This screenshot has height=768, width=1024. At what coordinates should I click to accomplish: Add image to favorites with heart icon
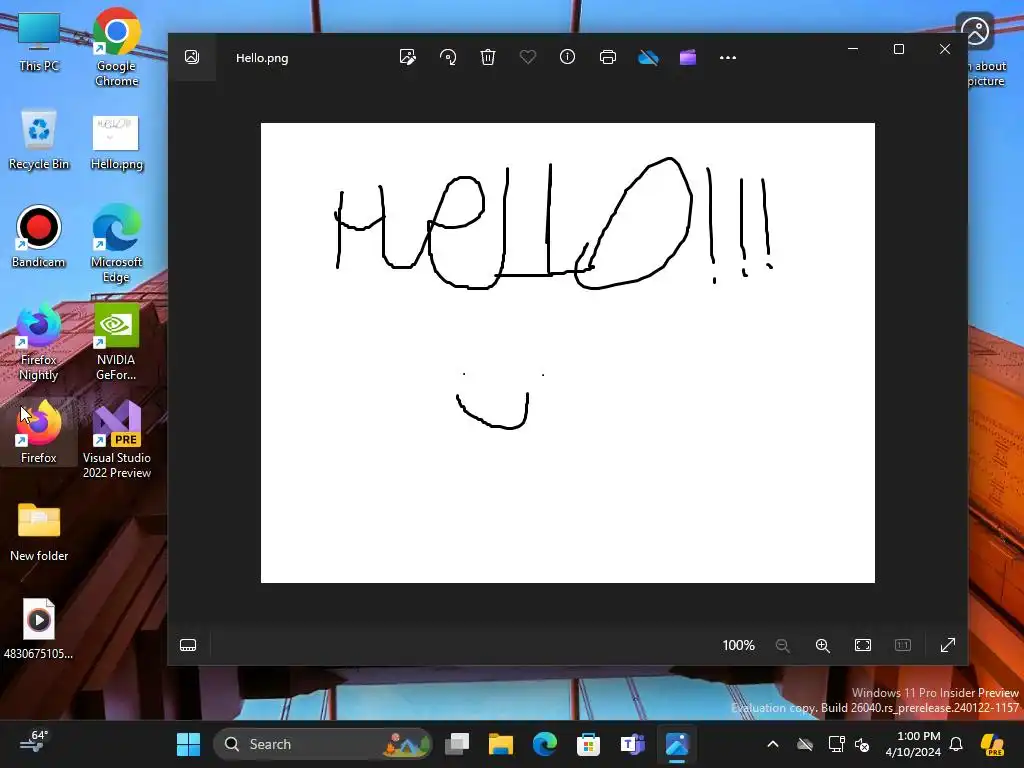coord(528,57)
